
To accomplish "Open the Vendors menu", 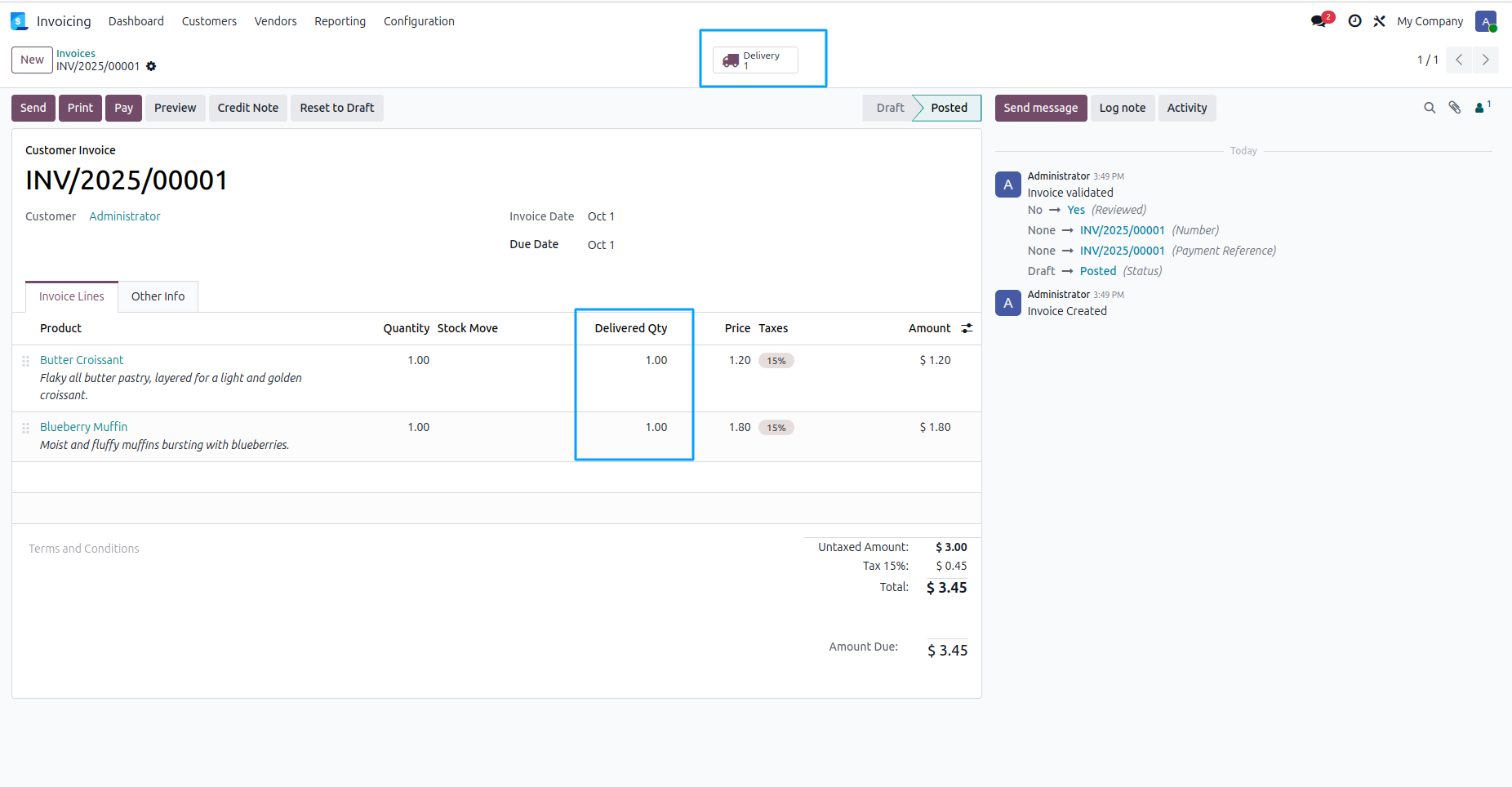I will pyautogui.click(x=276, y=21).
